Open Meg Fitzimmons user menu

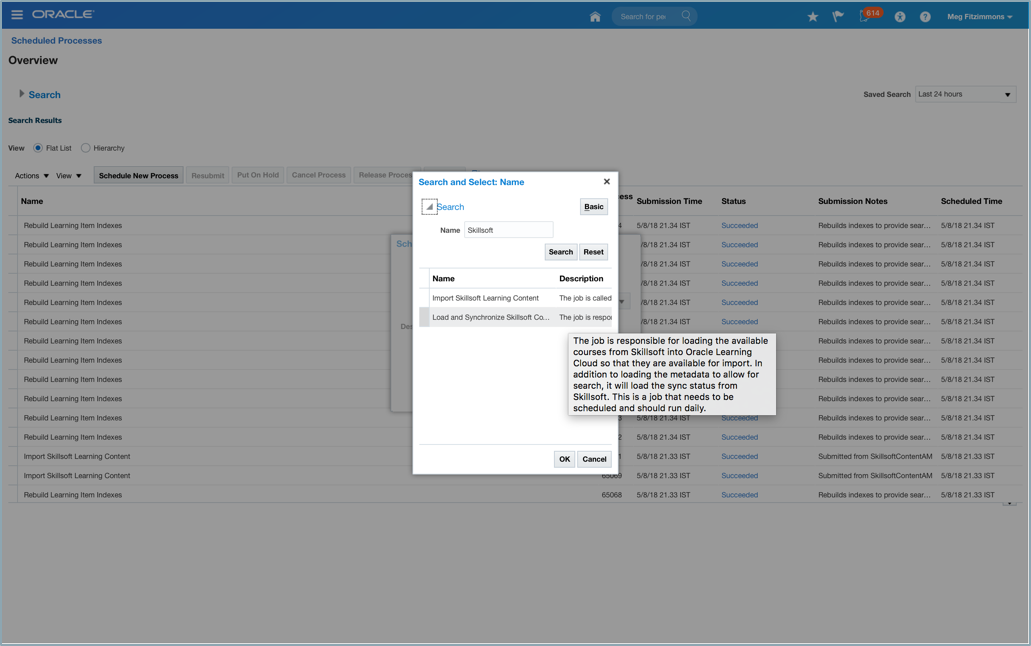(979, 16)
